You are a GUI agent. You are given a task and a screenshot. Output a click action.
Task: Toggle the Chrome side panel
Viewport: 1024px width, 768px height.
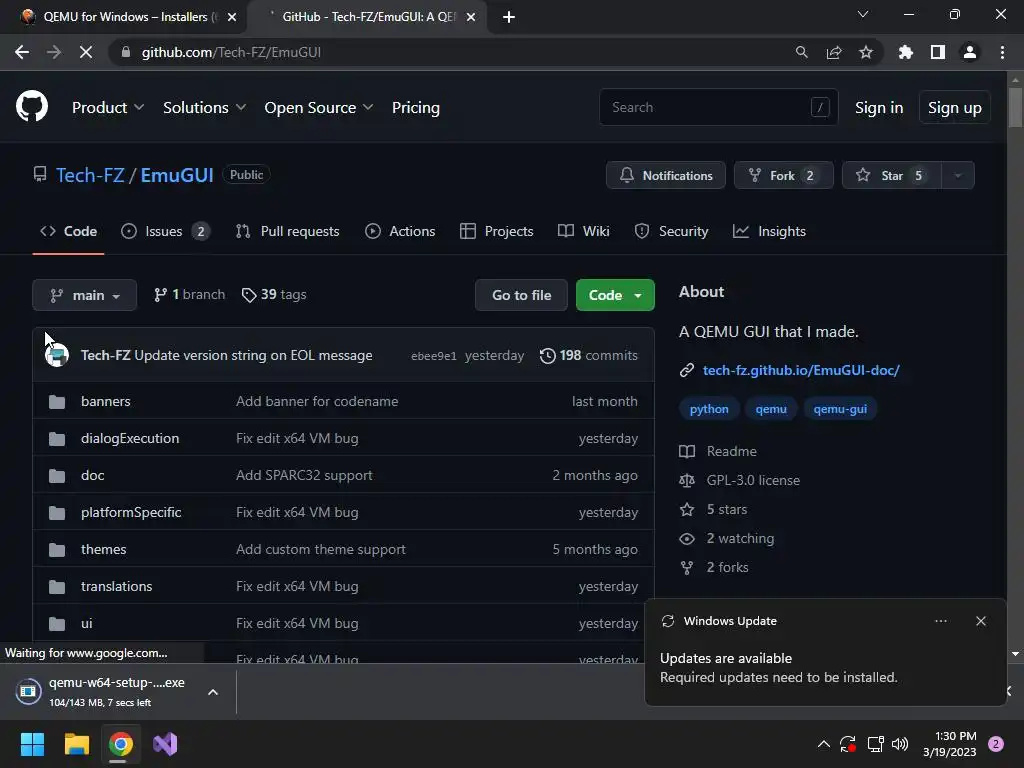[x=938, y=52]
